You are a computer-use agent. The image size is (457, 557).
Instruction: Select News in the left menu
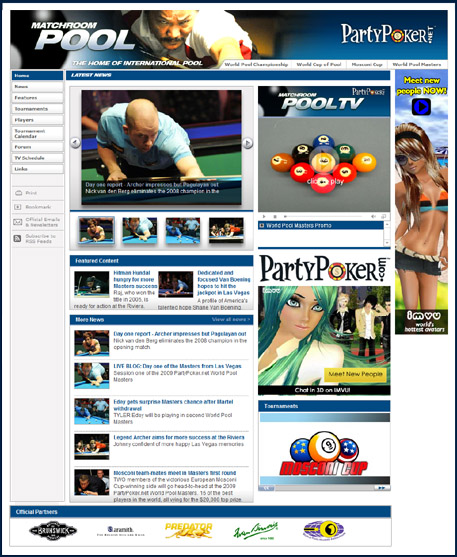37,87
